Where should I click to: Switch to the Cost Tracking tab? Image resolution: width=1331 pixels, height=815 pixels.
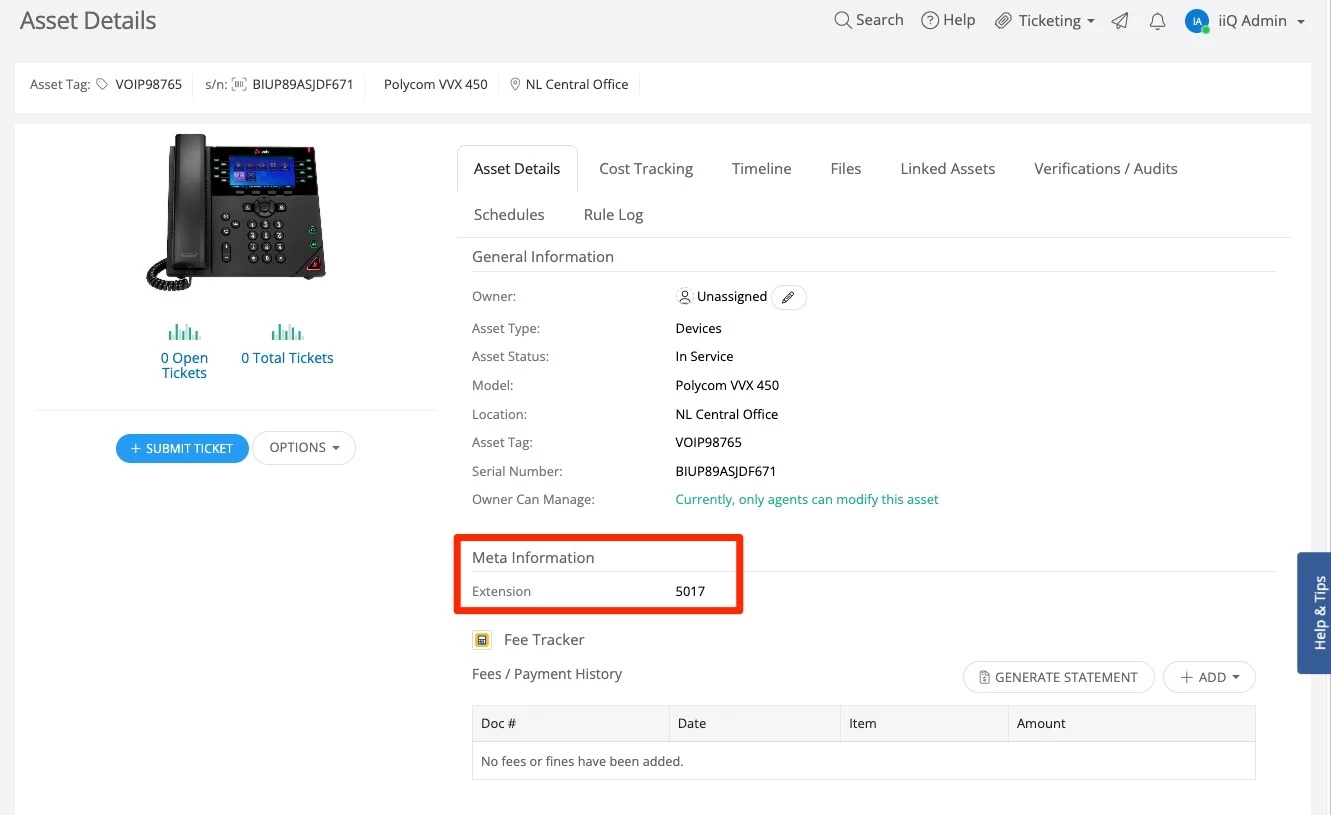point(646,169)
